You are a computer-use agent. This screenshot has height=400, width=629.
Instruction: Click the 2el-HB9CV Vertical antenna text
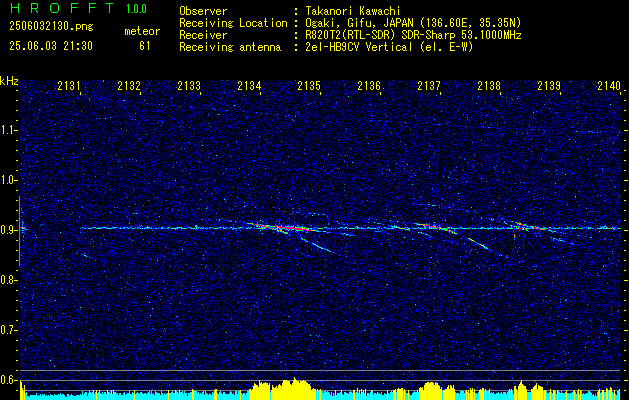[389, 47]
